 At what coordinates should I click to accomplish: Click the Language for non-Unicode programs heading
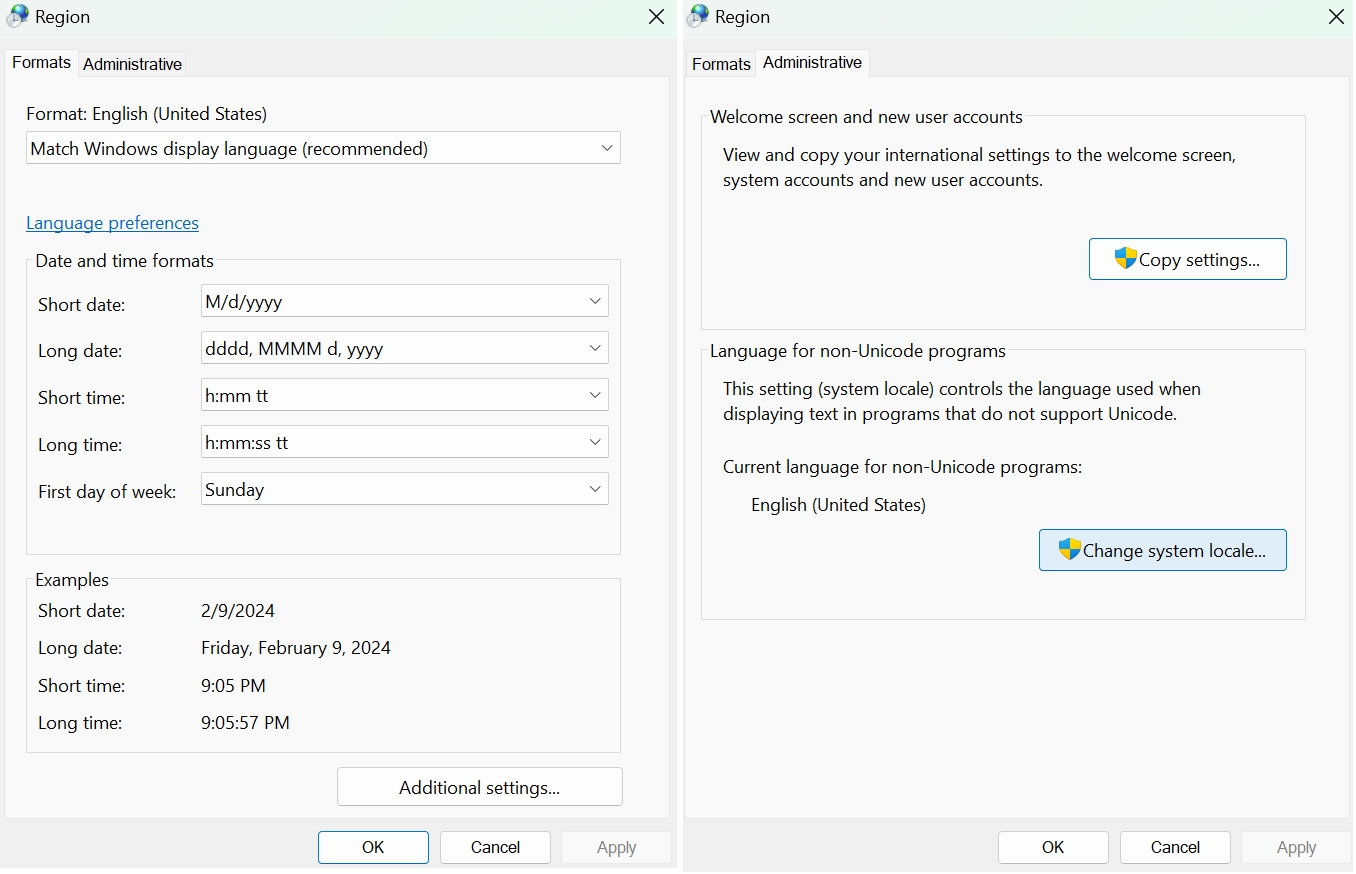858,351
